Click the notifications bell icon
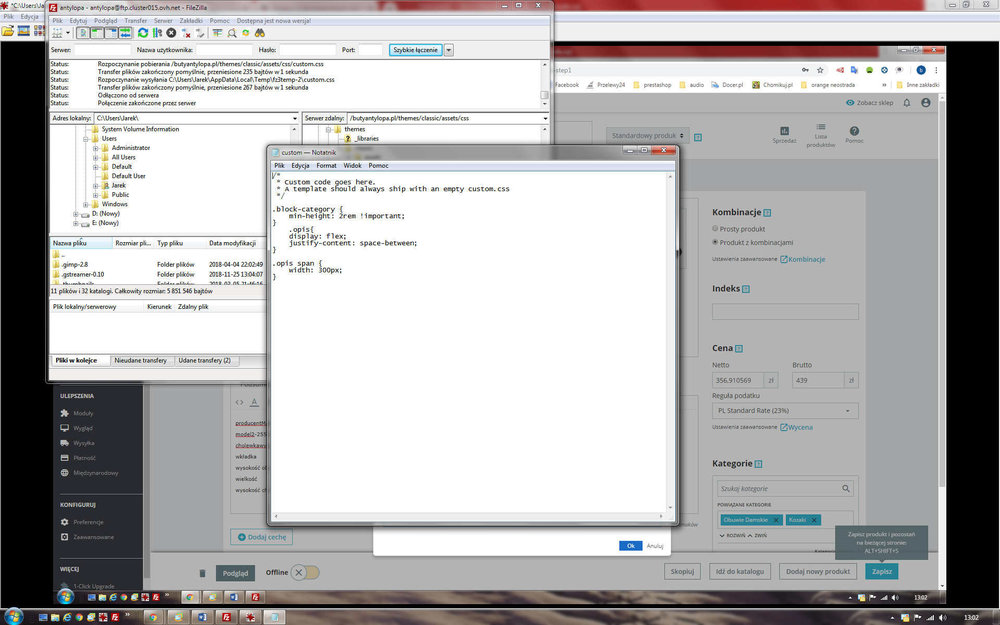The width and height of the screenshot is (1000, 625). [907, 102]
